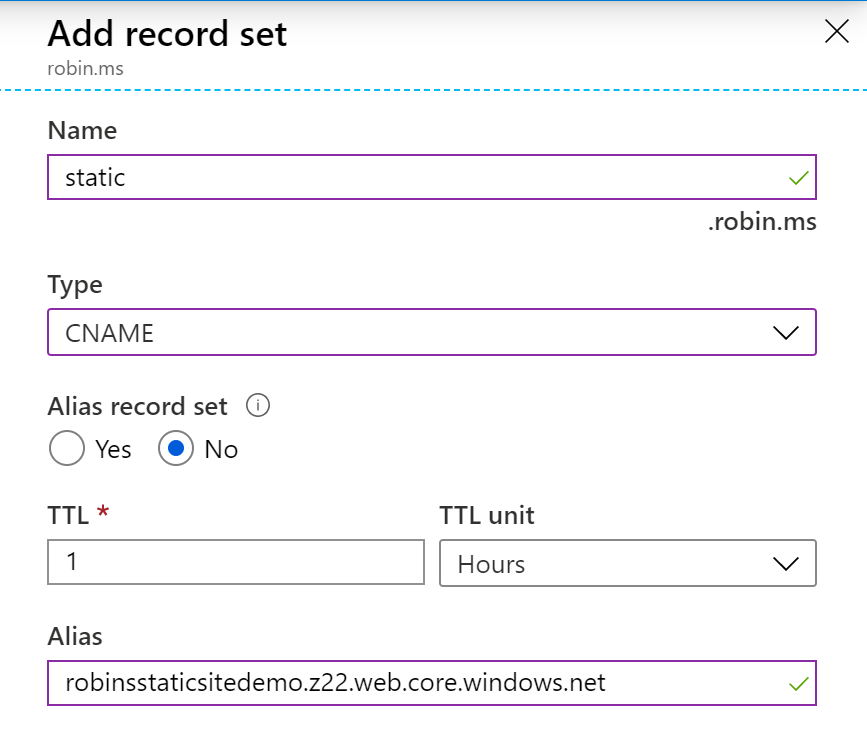Click the green checkmark in Alias field
The height and width of the screenshot is (750, 867).
(x=798, y=684)
